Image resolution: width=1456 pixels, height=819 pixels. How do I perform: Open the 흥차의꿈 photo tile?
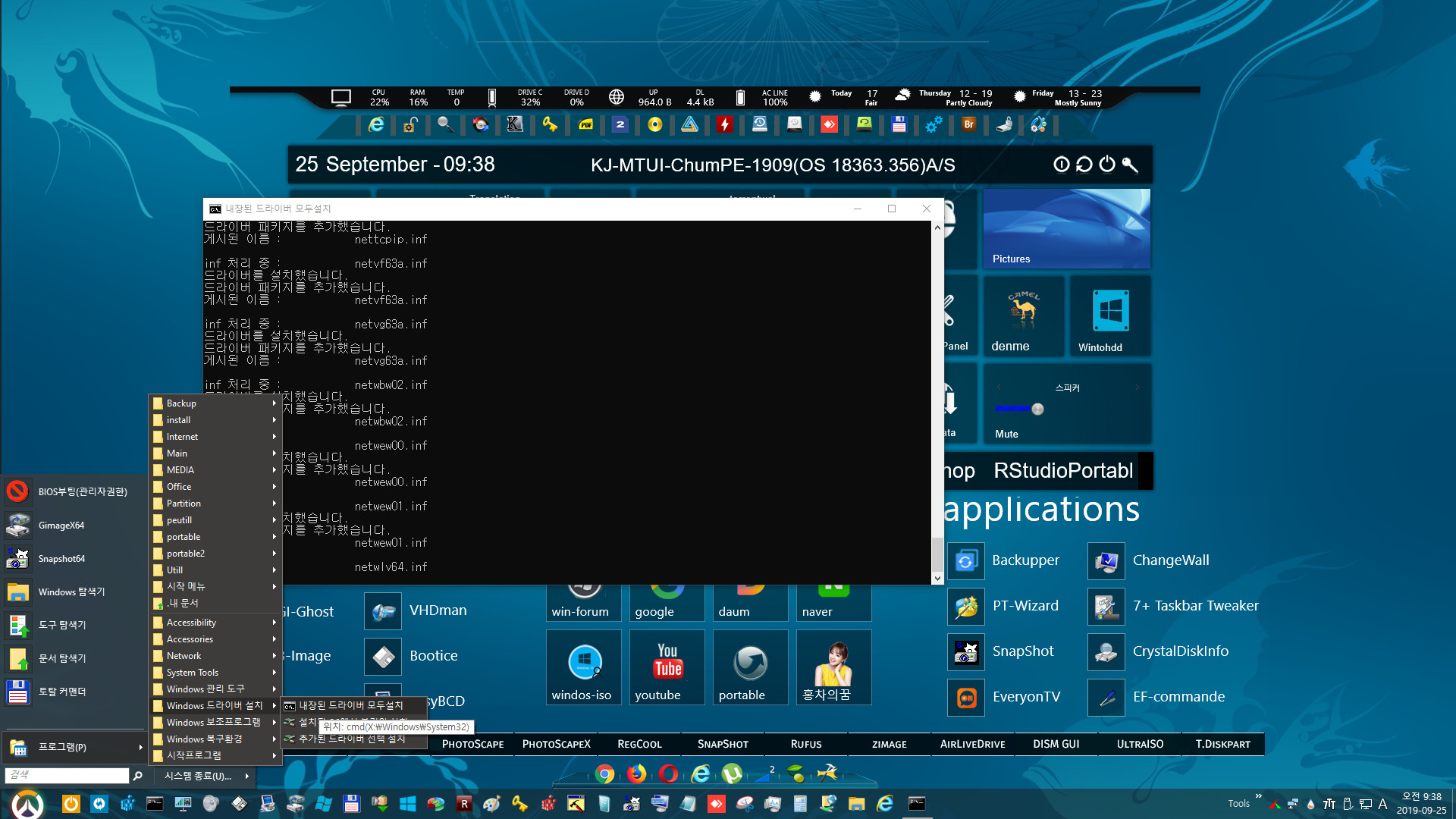pos(833,668)
